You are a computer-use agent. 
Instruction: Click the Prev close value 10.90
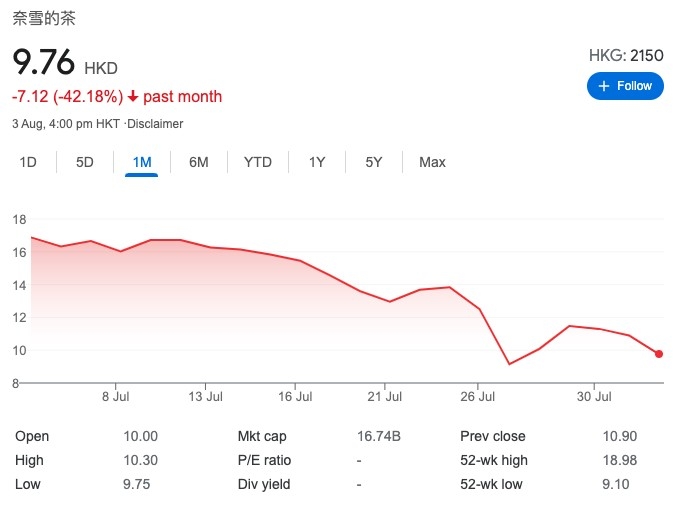(x=620, y=436)
